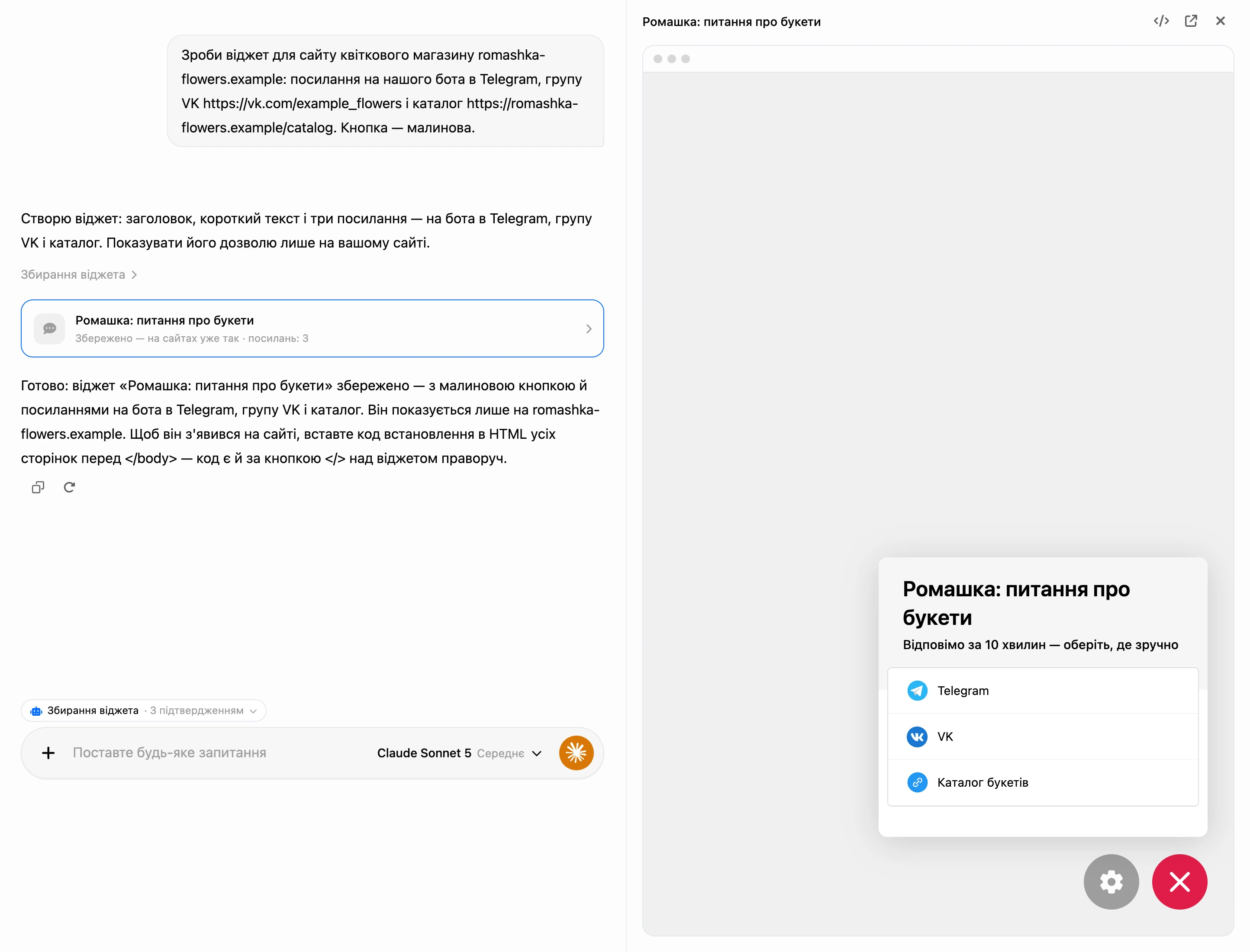
Task: Click the Telegram link in widget
Action: coord(1042,690)
